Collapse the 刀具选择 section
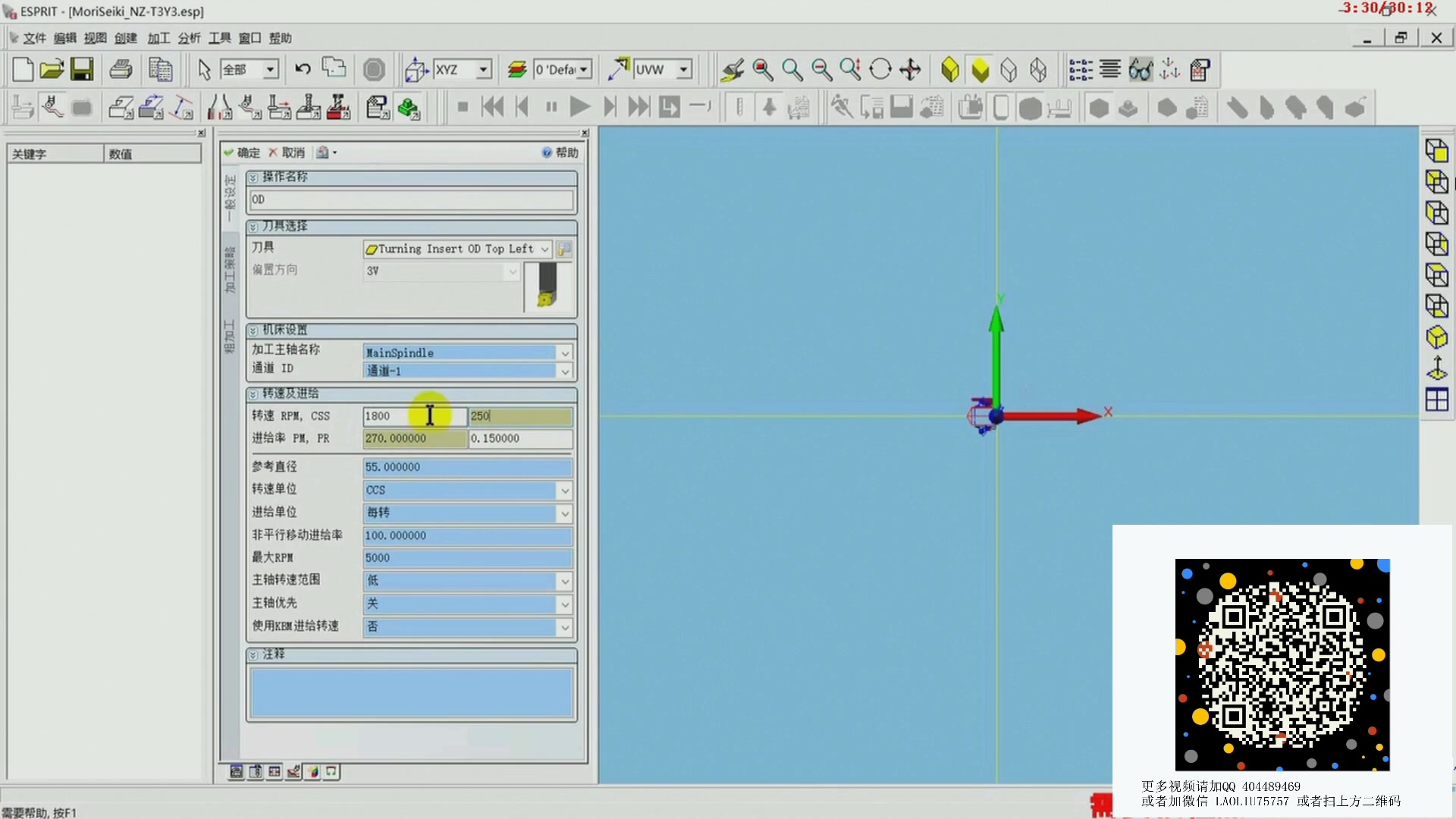The width and height of the screenshot is (1456, 819). pyautogui.click(x=253, y=227)
